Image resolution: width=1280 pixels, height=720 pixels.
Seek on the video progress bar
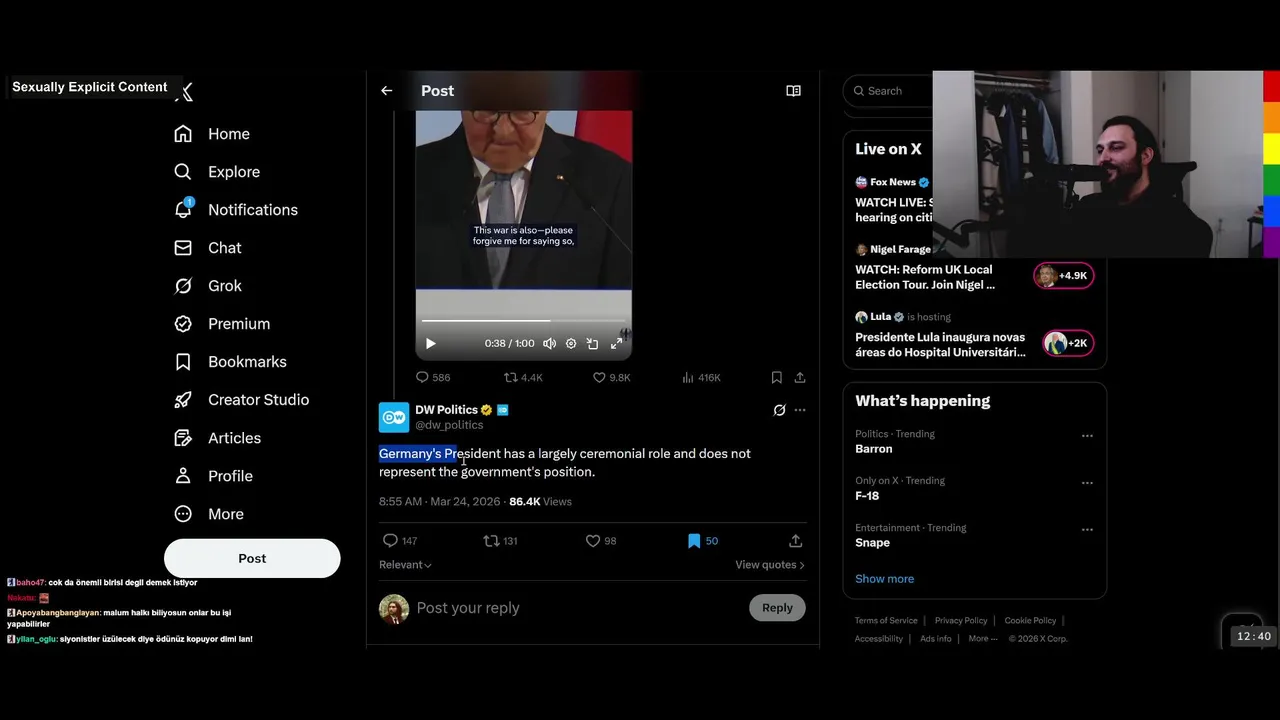point(523,321)
